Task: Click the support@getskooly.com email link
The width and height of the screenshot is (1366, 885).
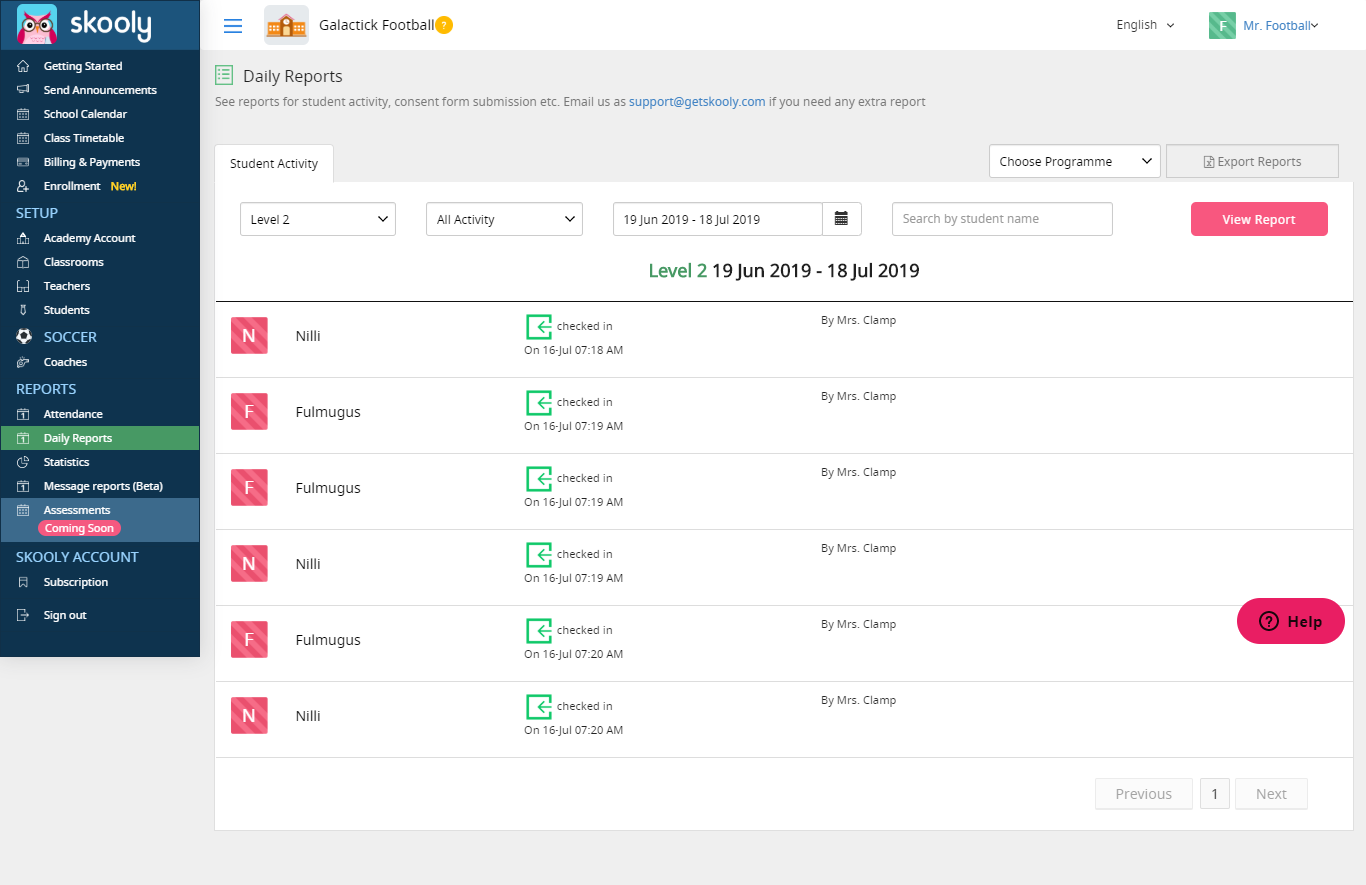Action: [697, 102]
